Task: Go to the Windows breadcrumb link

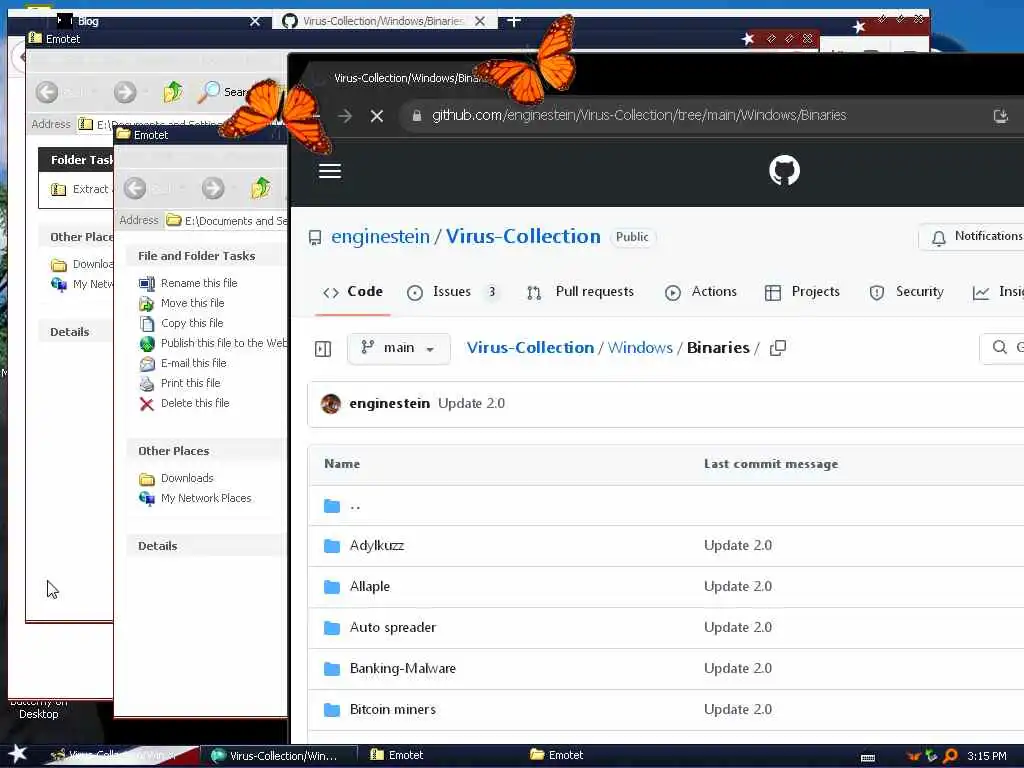Action: coord(640,347)
